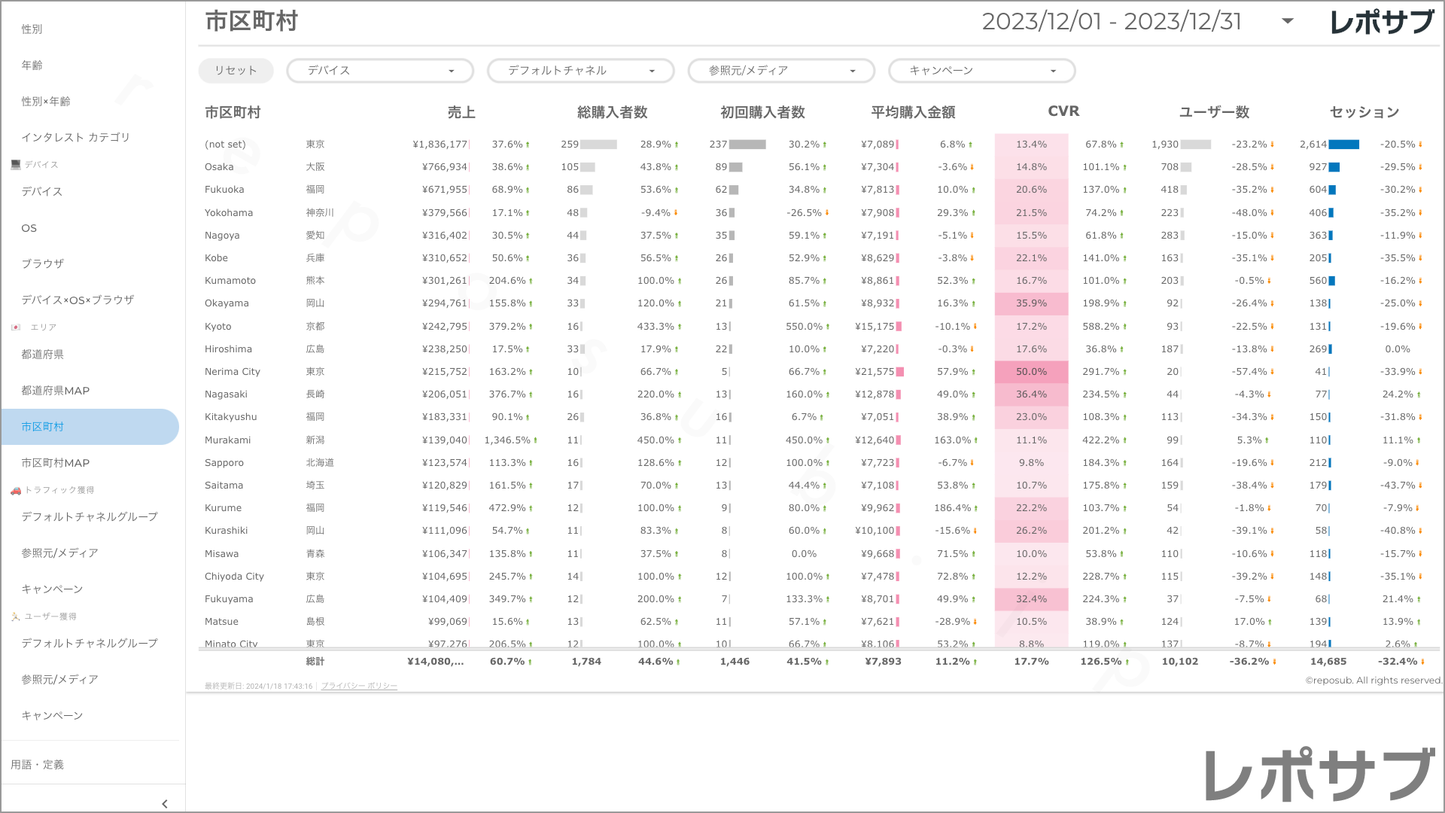Click the truck icon beside トラフィック獲得
The height and width of the screenshot is (813, 1445).
pyautogui.click(x=15, y=490)
